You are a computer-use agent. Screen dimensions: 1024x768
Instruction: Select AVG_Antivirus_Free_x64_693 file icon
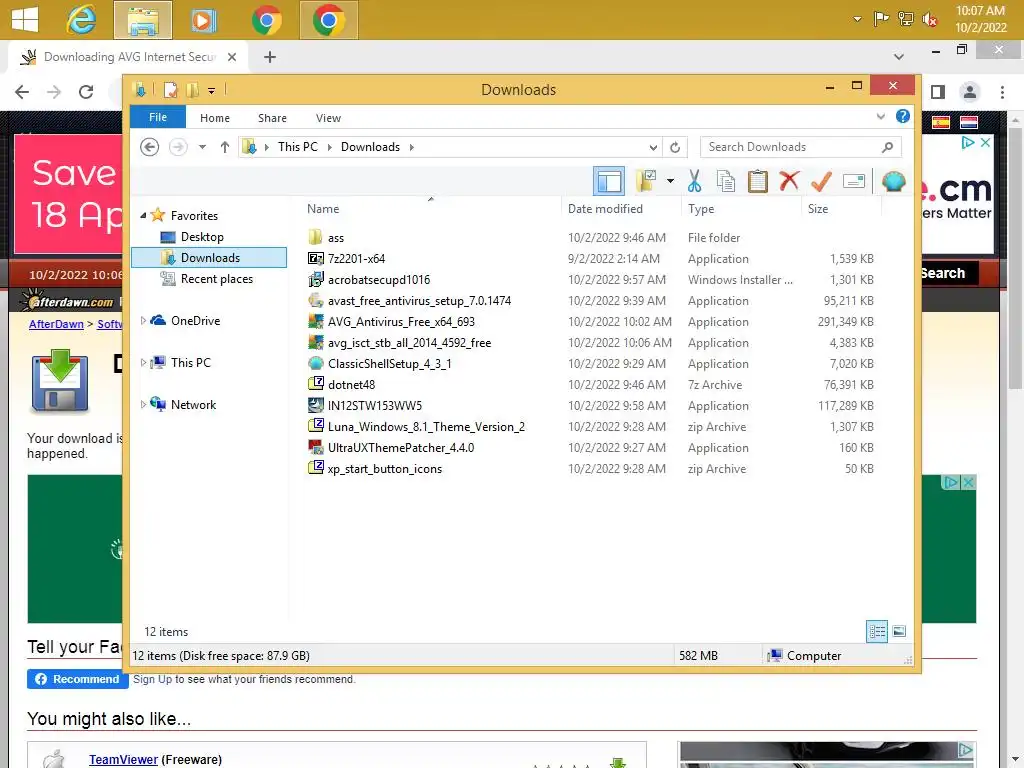tap(315, 321)
